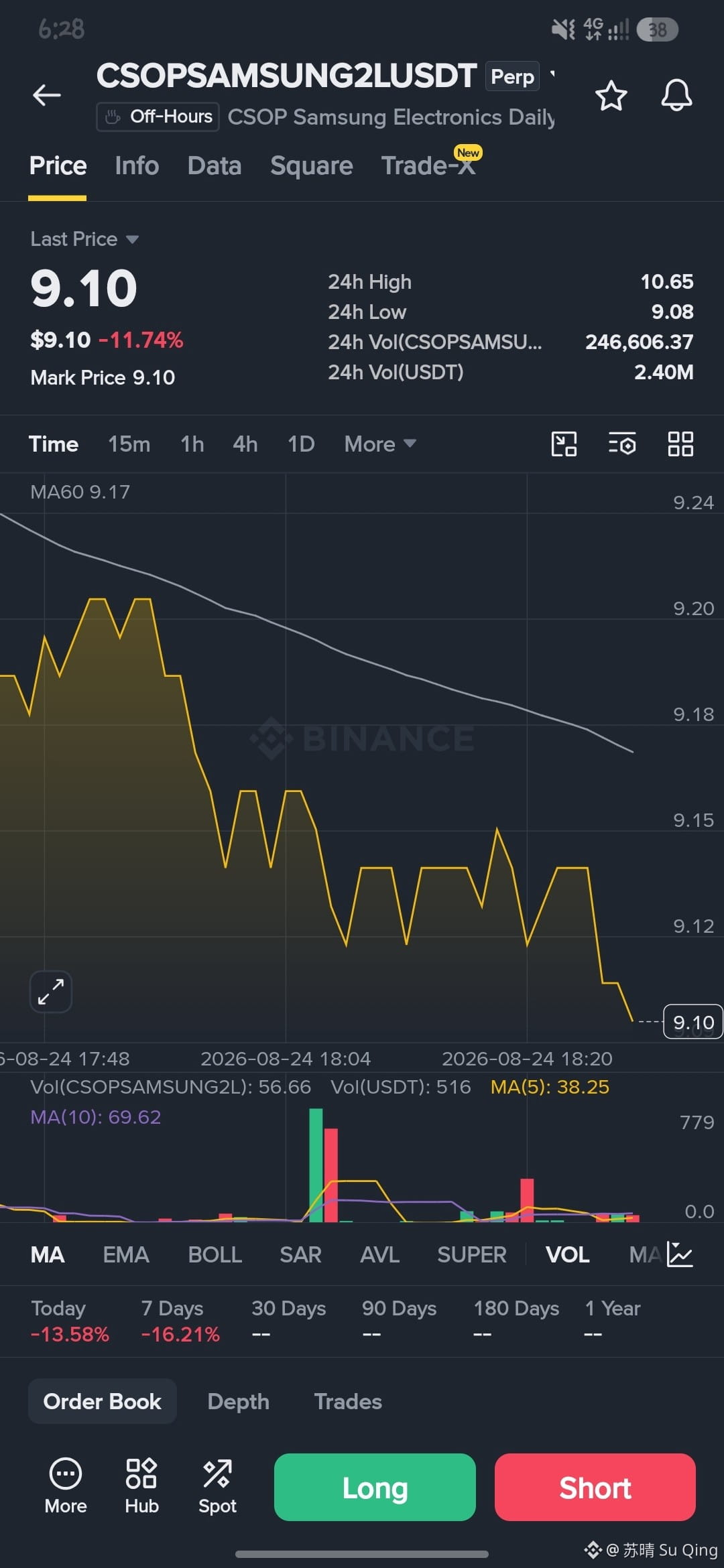Tap the 24h High value 10.65
The height and width of the screenshot is (1568, 724).
click(x=667, y=281)
